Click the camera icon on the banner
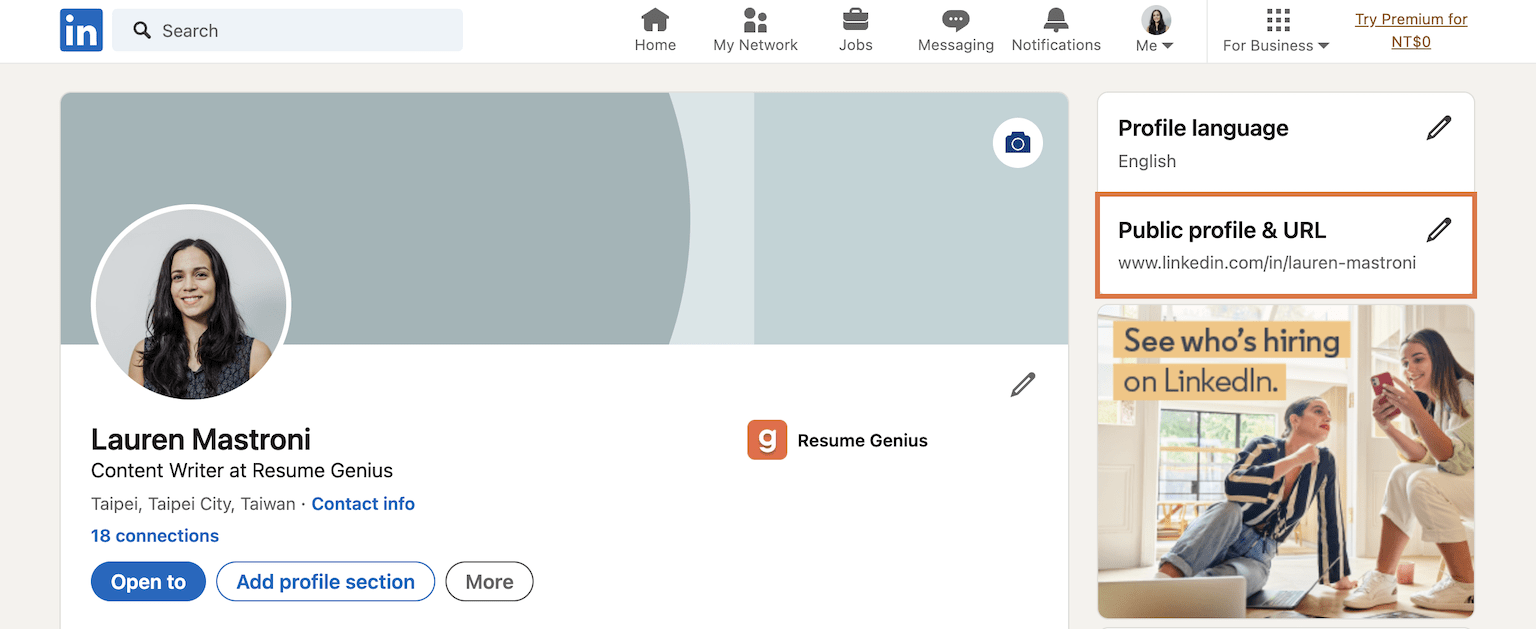This screenshot has height=629, width=1536. tap(1017, 142)
